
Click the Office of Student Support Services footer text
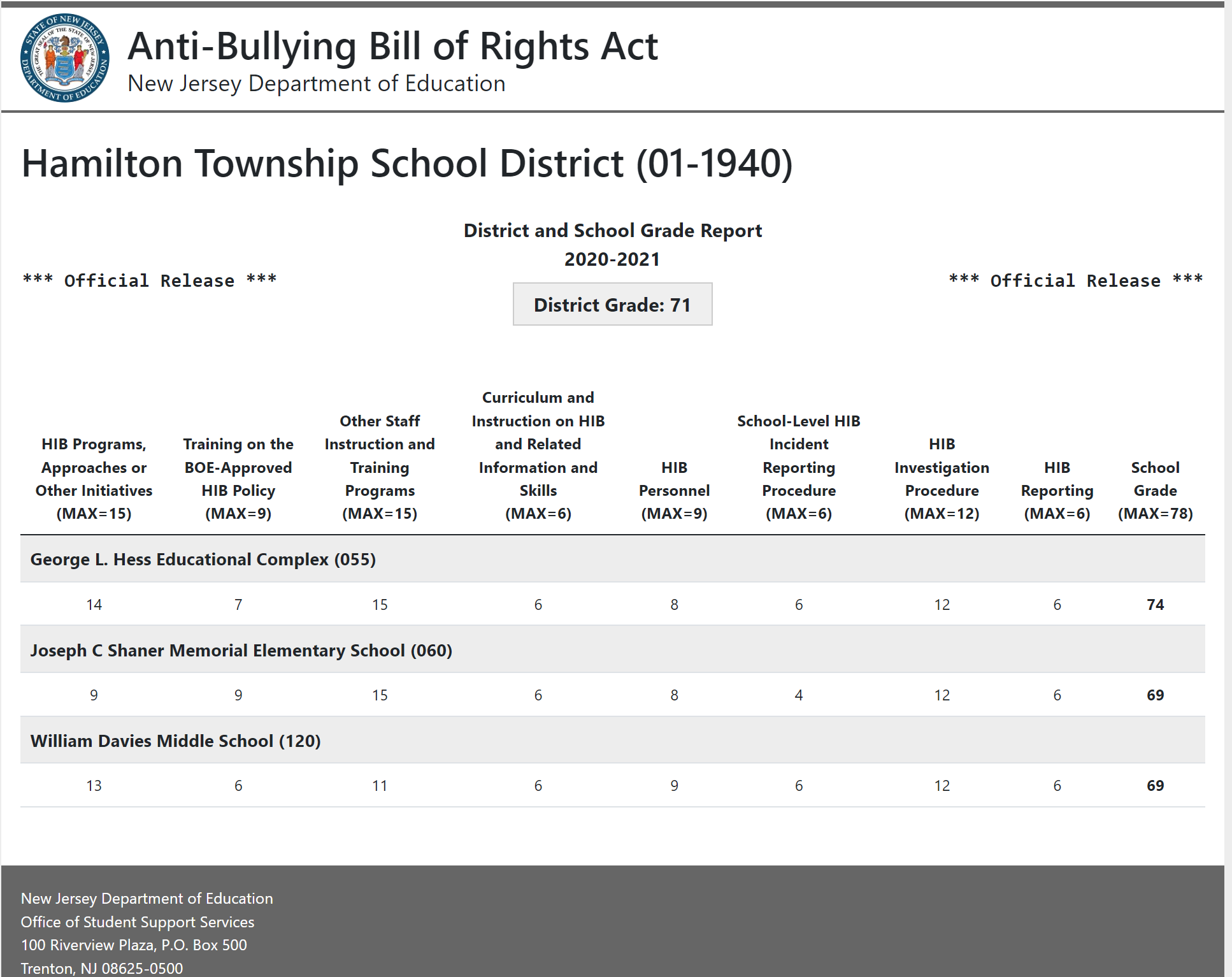click(138, 922)
